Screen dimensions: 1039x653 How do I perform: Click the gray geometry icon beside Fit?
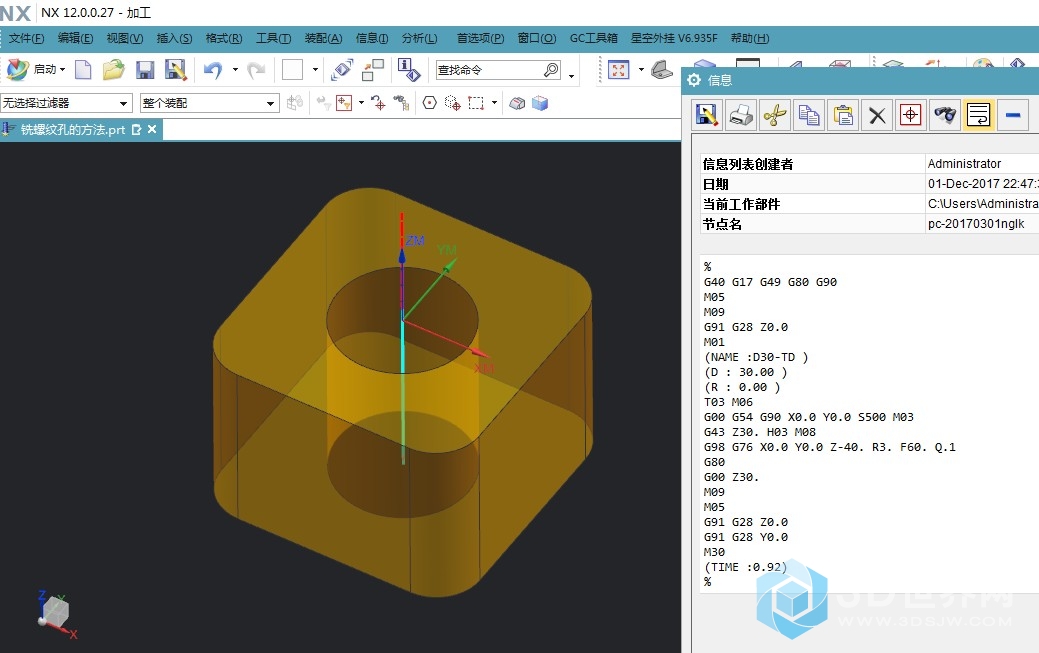(661, 70)
